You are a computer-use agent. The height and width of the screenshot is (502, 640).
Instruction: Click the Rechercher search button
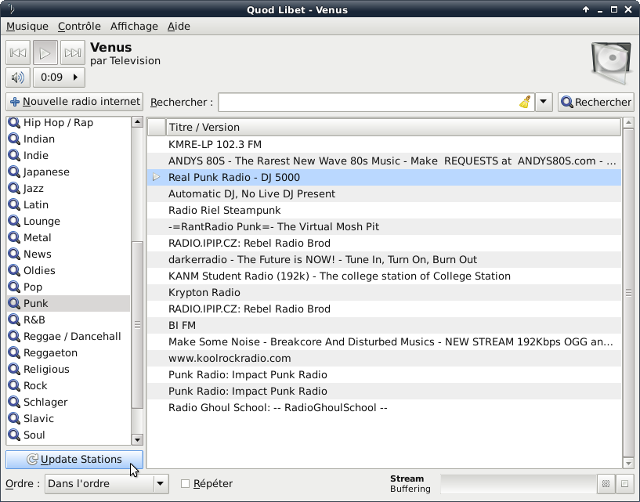(596, 102)
